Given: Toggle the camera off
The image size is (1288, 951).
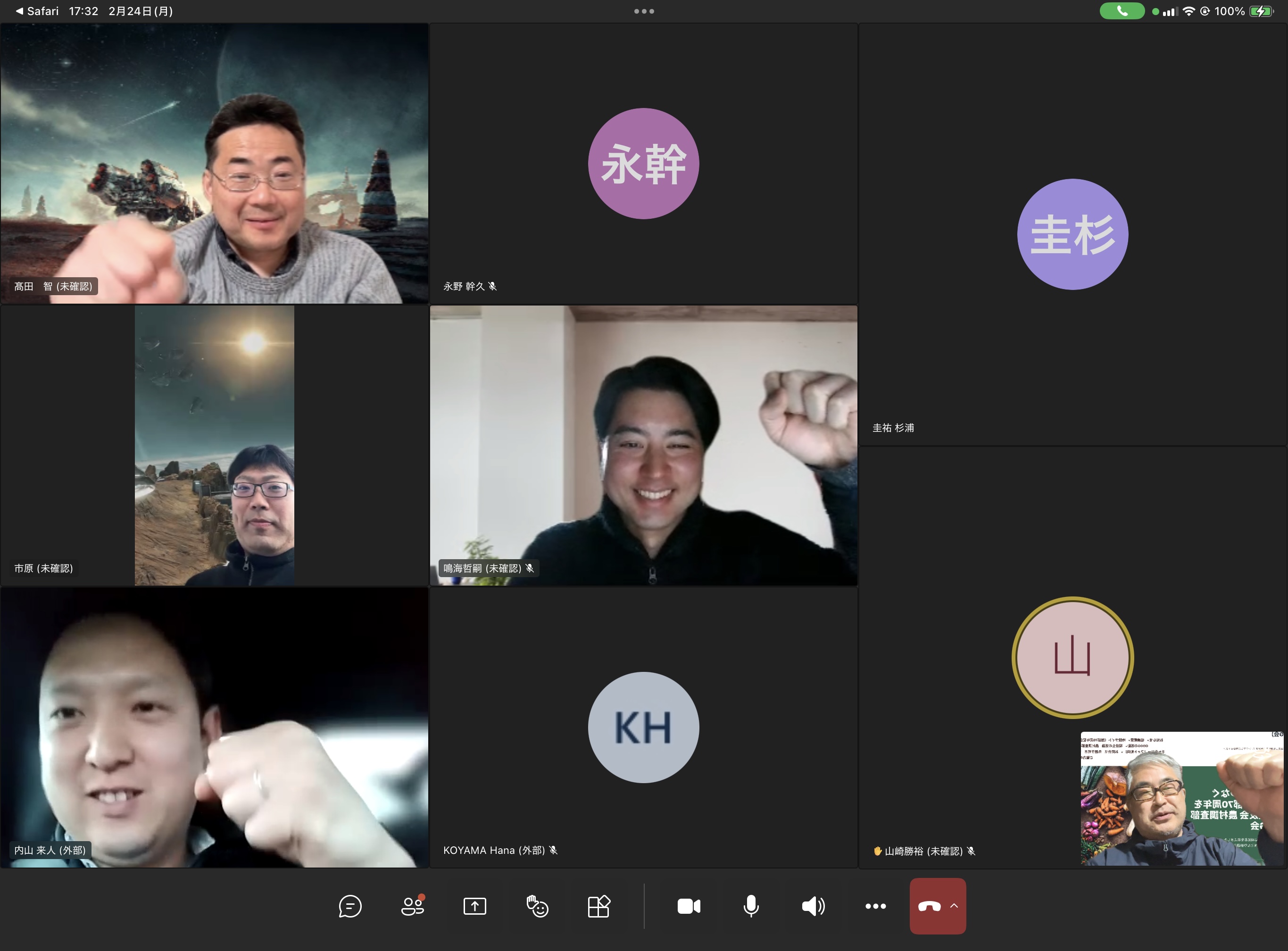Looking at the screenshot, I should (x=689, y=906).
